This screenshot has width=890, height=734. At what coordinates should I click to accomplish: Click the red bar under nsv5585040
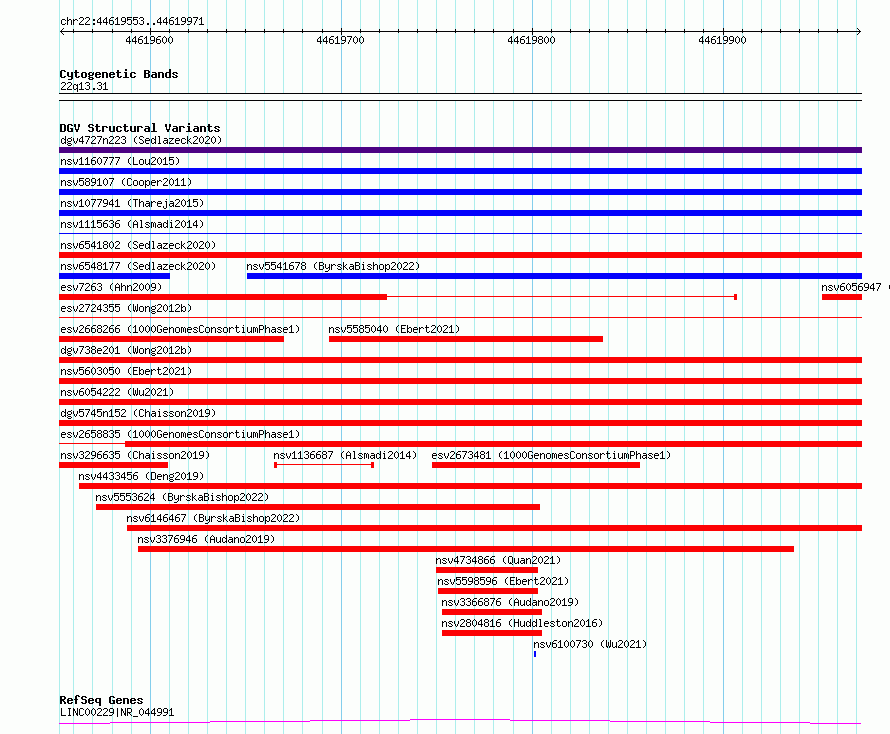466,339
